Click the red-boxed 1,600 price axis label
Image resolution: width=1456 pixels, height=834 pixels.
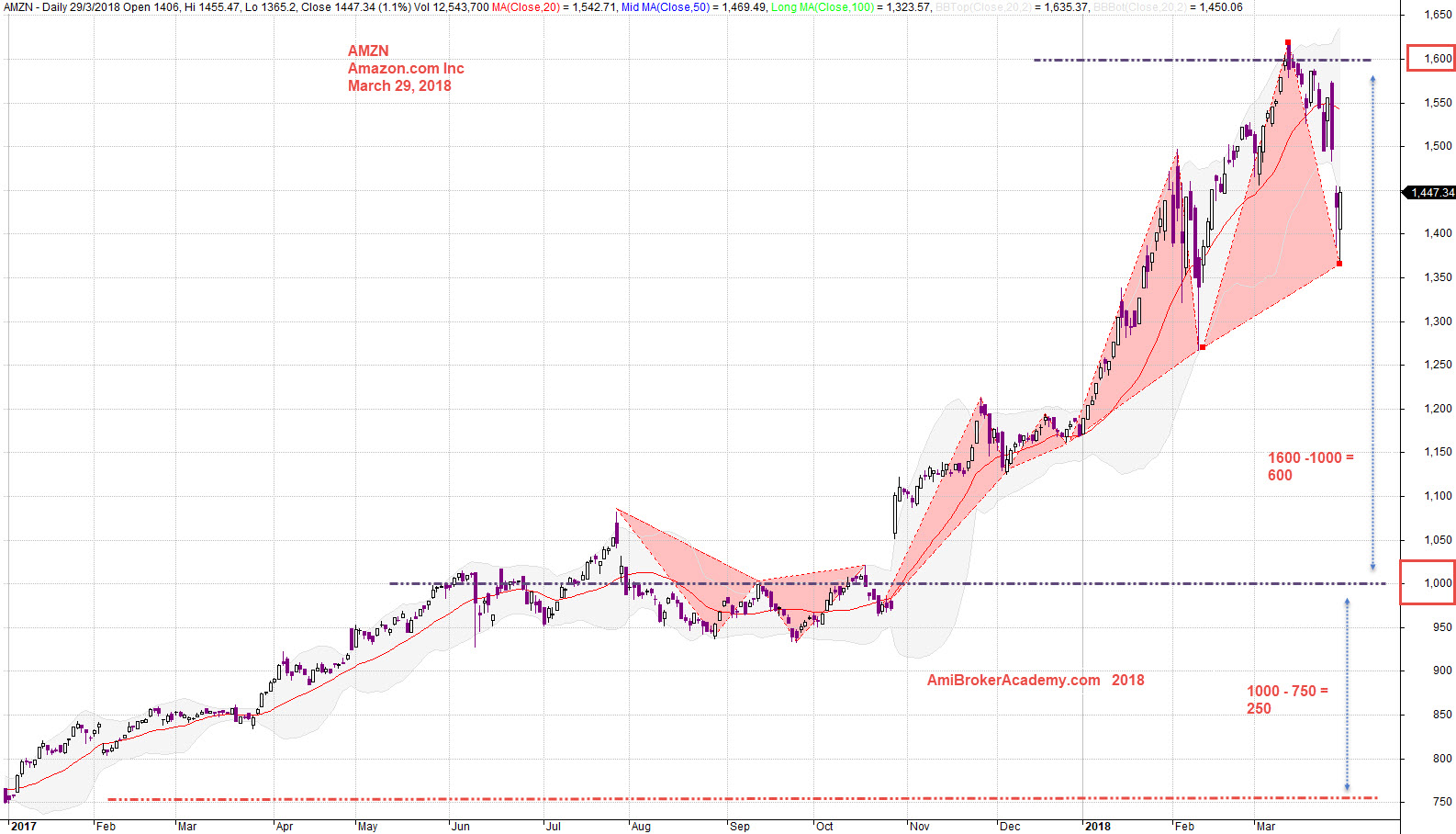[x=1438, y=59]
